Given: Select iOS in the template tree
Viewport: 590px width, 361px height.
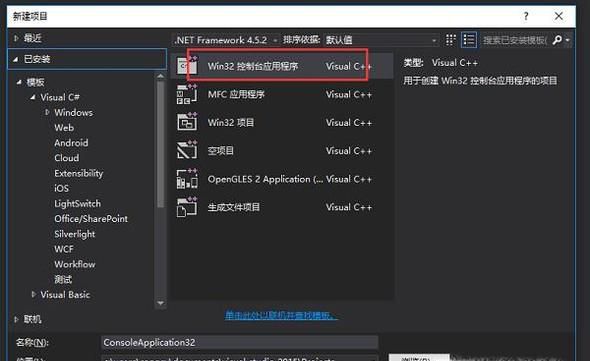Looking at the screenshot, I should (61, 188).
